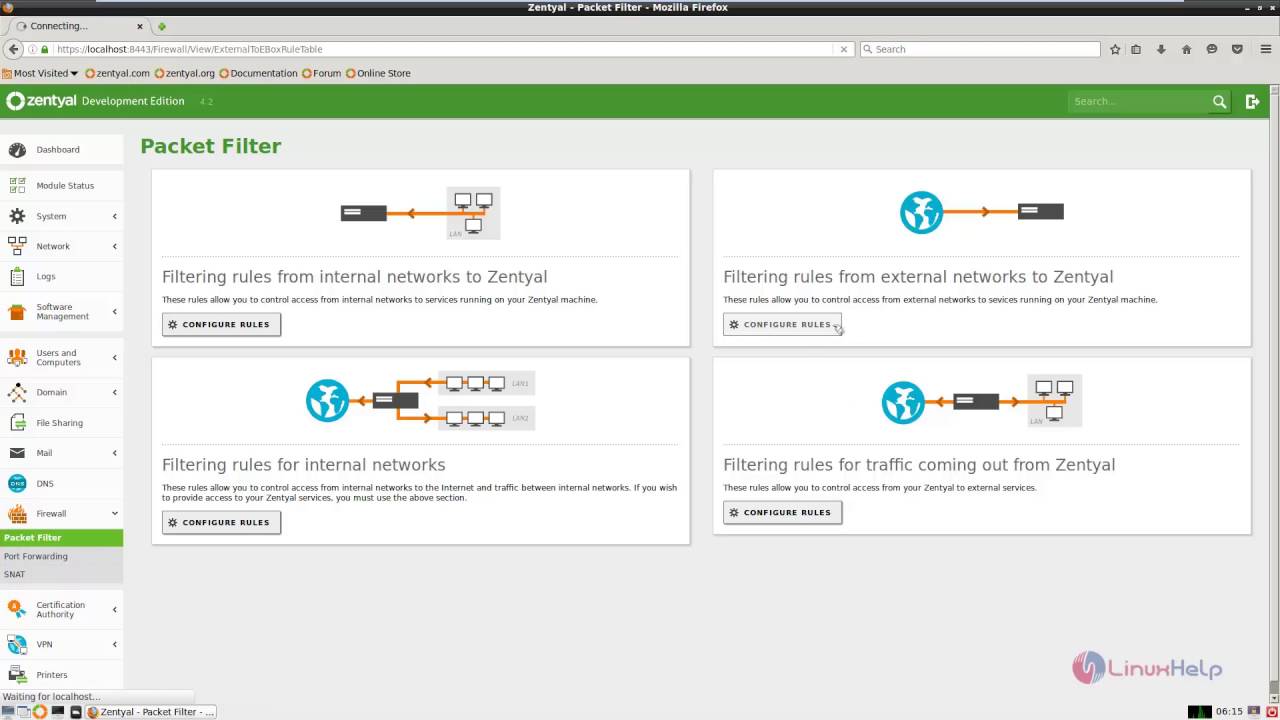Image resolution: width=1280 pixels, height=720 pixels.
Task: Configure rules for internal networks section
Action: 221,523
